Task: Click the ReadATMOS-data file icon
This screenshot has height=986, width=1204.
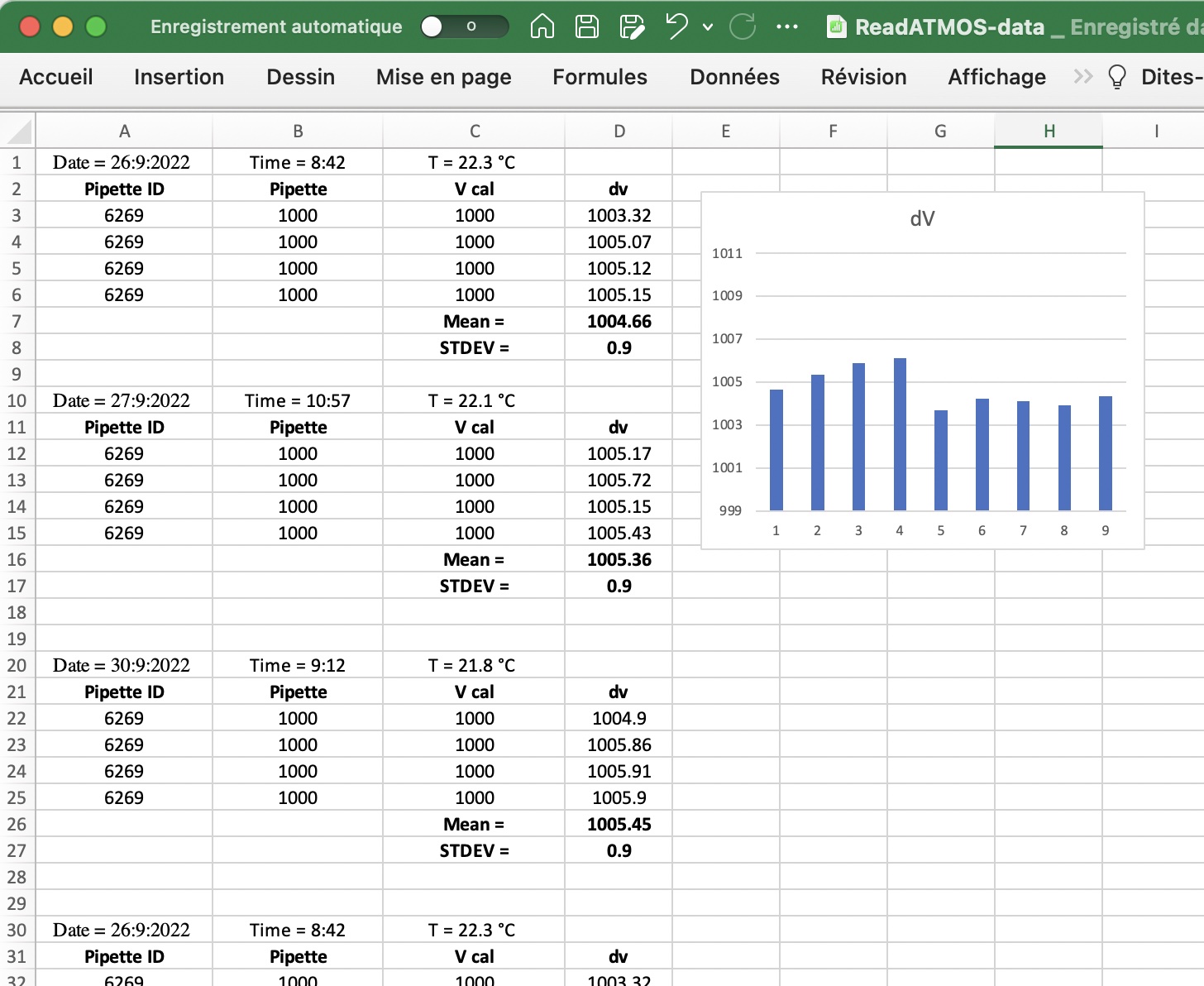Action: tap(836, 27)
